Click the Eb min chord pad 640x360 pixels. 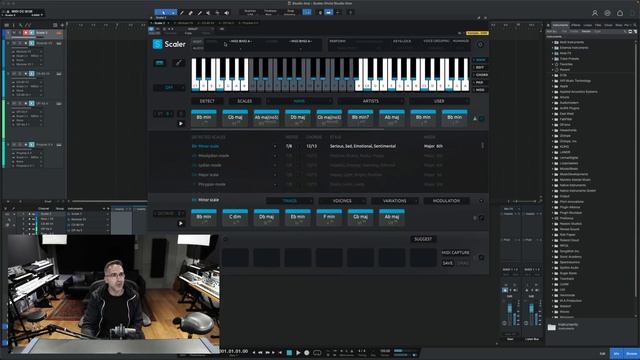[298, 217]
